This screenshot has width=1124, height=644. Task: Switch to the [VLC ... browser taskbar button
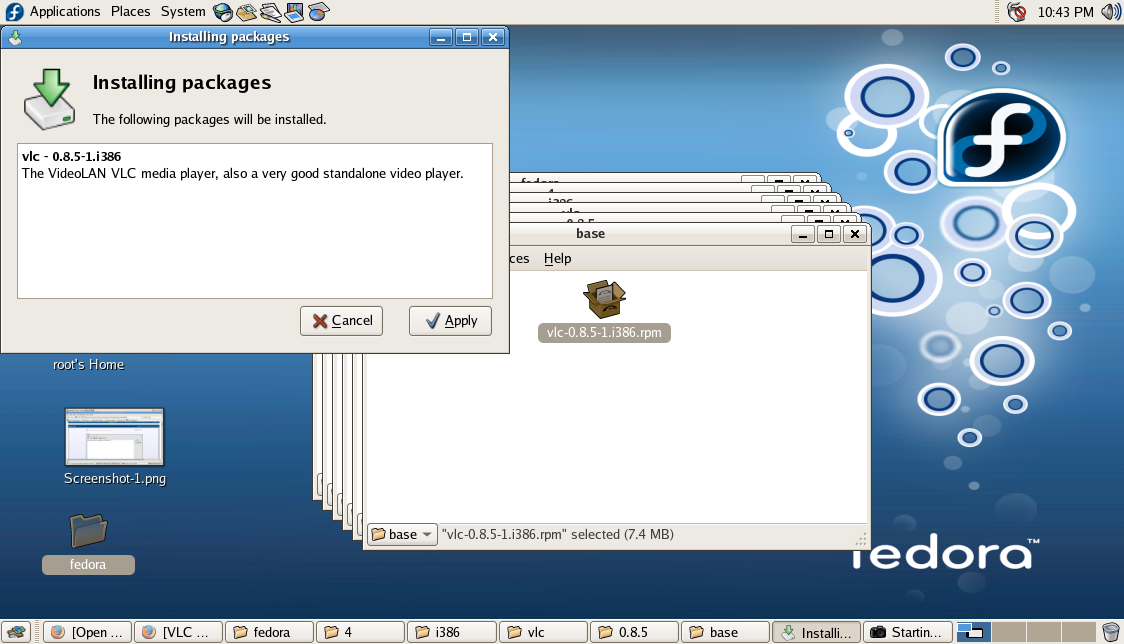178,632
